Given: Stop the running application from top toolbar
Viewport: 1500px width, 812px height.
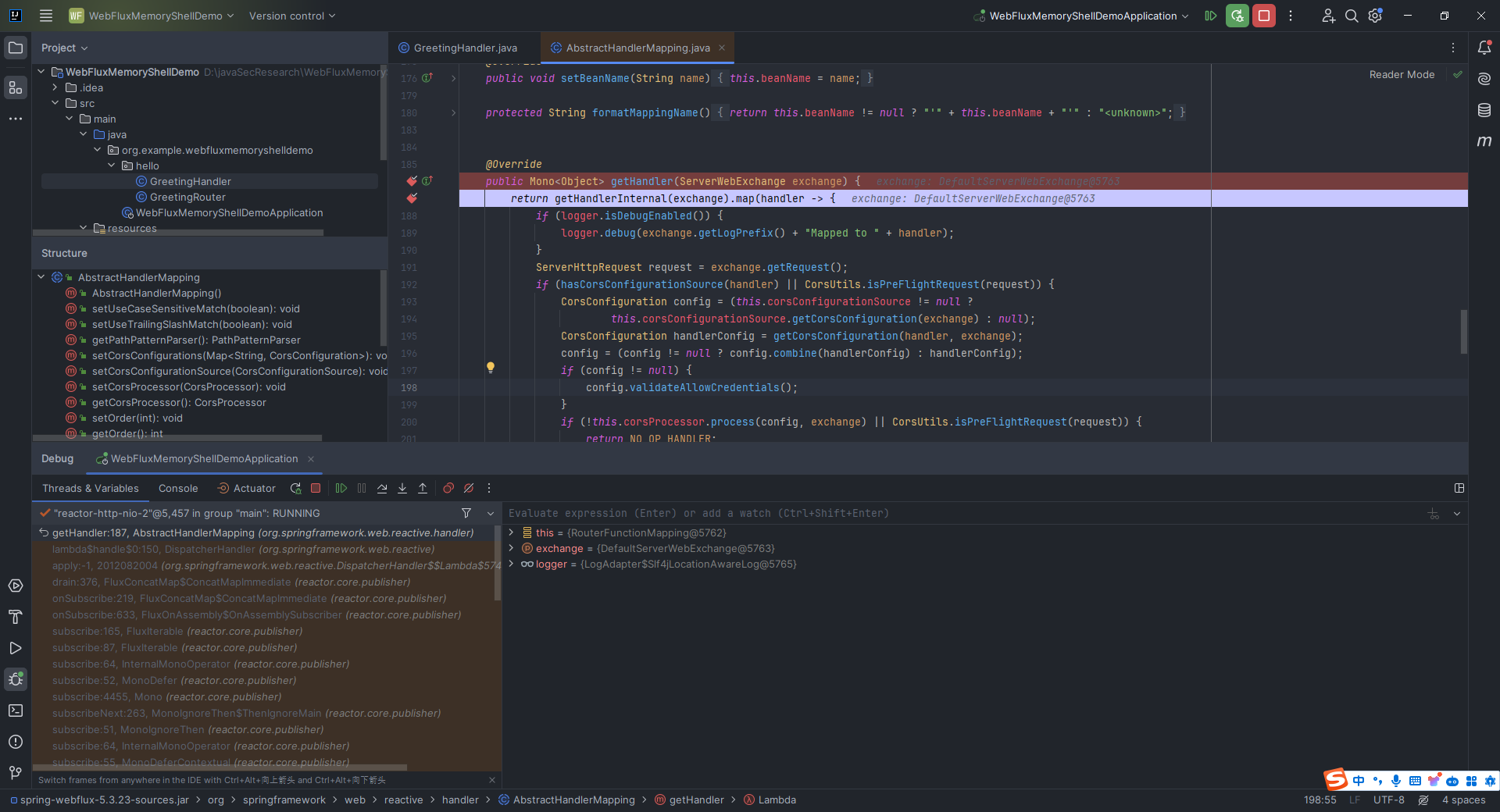Looking at the screenshot, I should click(x=1264, y=16).
